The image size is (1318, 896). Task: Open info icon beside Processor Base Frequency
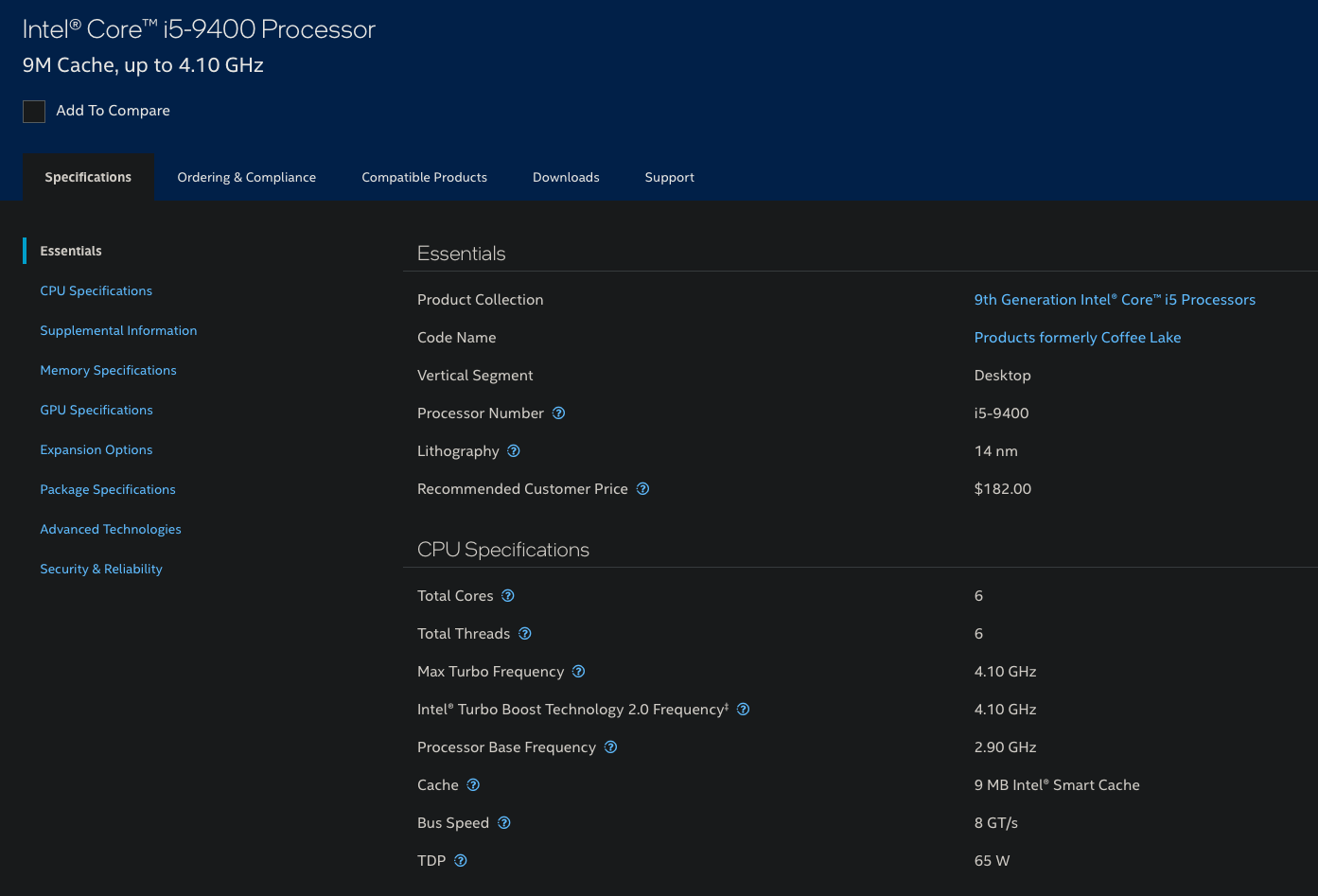pos(611,747)
